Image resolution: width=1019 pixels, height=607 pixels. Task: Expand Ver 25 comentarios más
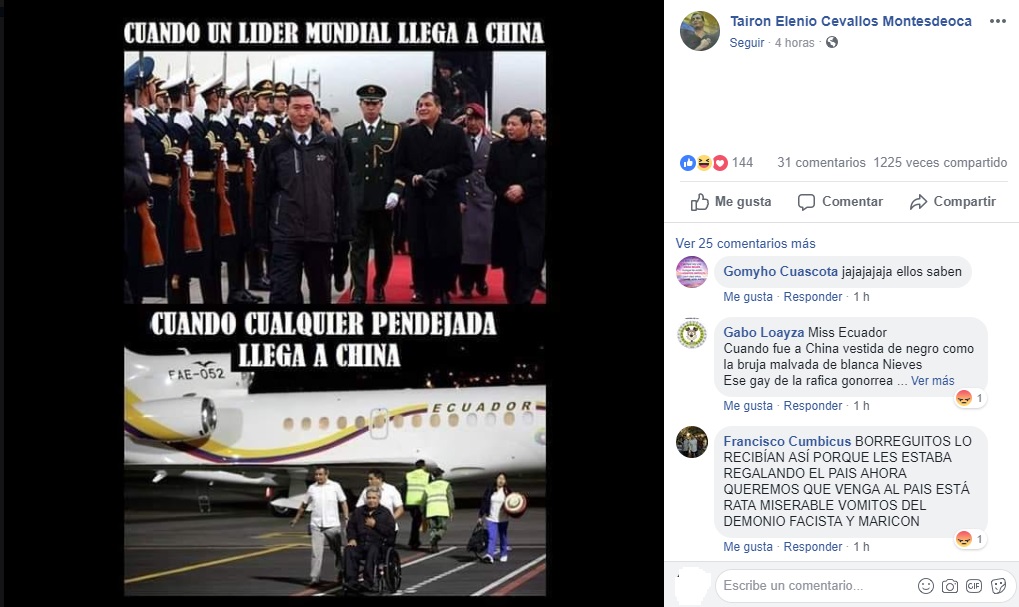pos(745,243)
